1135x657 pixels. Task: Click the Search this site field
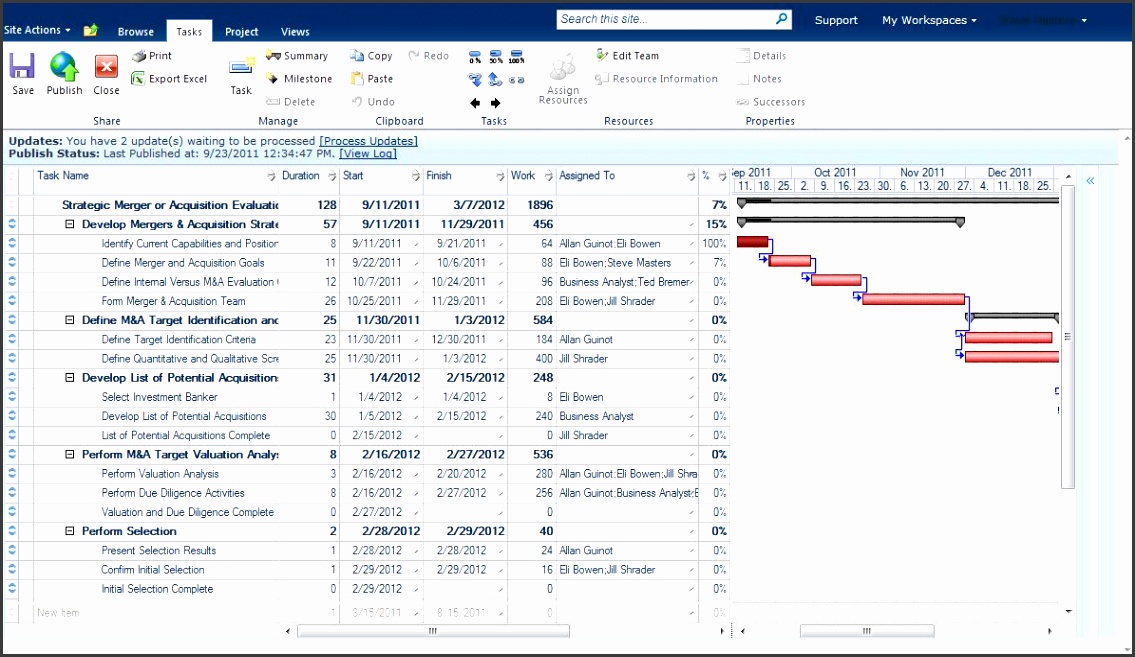[x=666, y=20]
